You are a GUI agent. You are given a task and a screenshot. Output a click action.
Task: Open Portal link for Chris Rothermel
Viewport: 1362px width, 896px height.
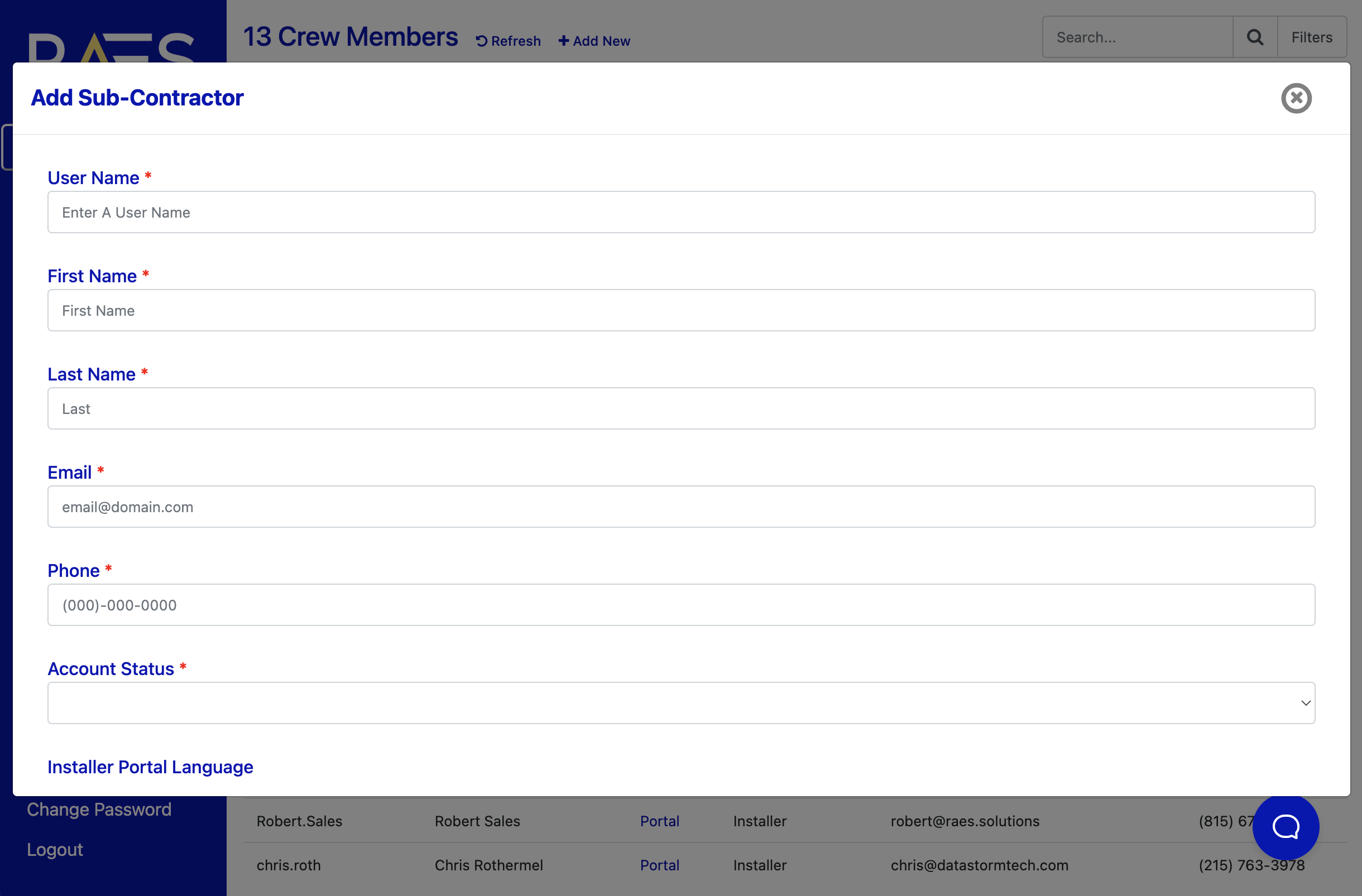click(659, 865)
